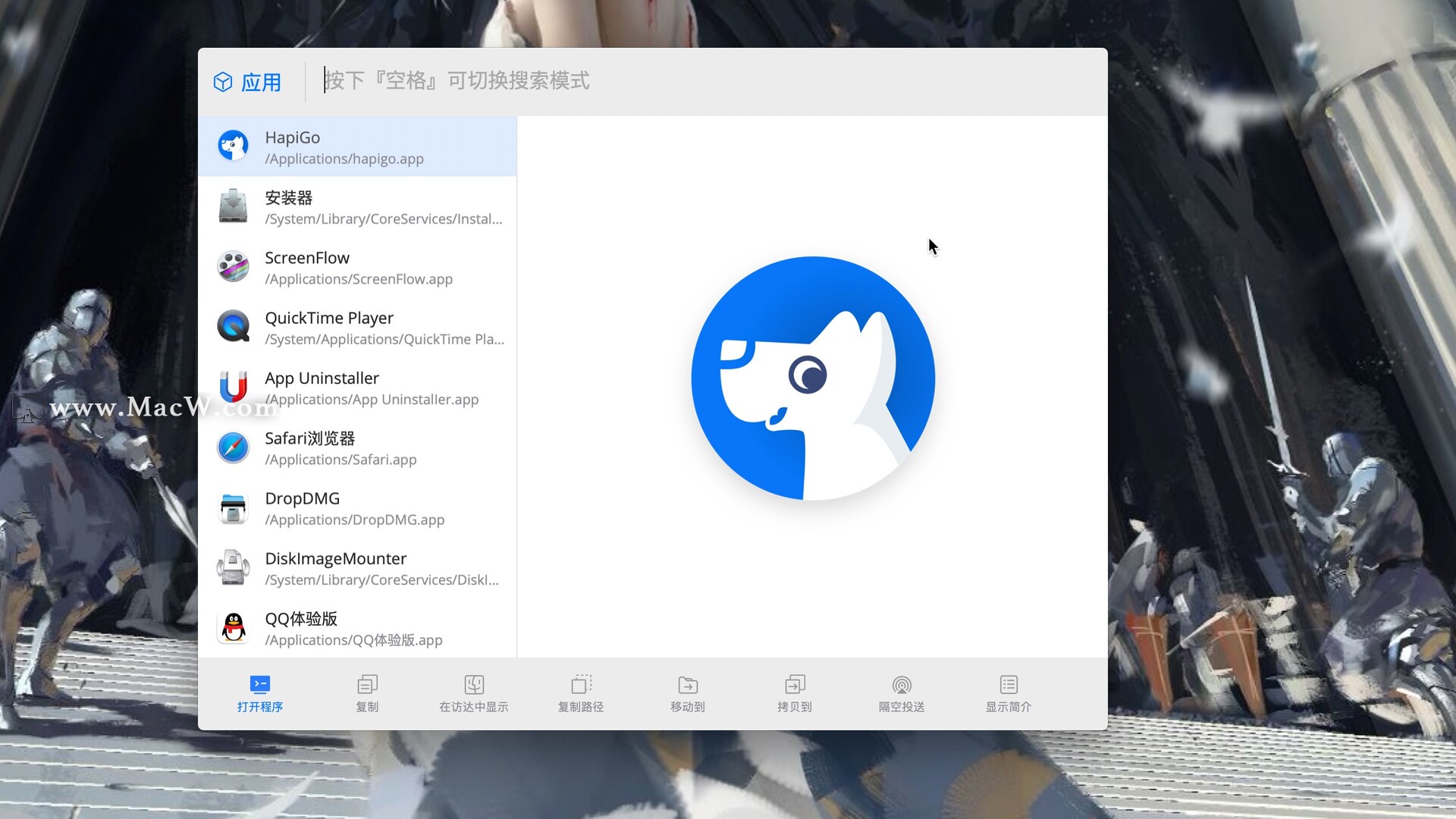Image resolution: width=1456 pixels, height=819 pixels.
Task: Click the 隔空投送 action label
Action: pos(902,707)
